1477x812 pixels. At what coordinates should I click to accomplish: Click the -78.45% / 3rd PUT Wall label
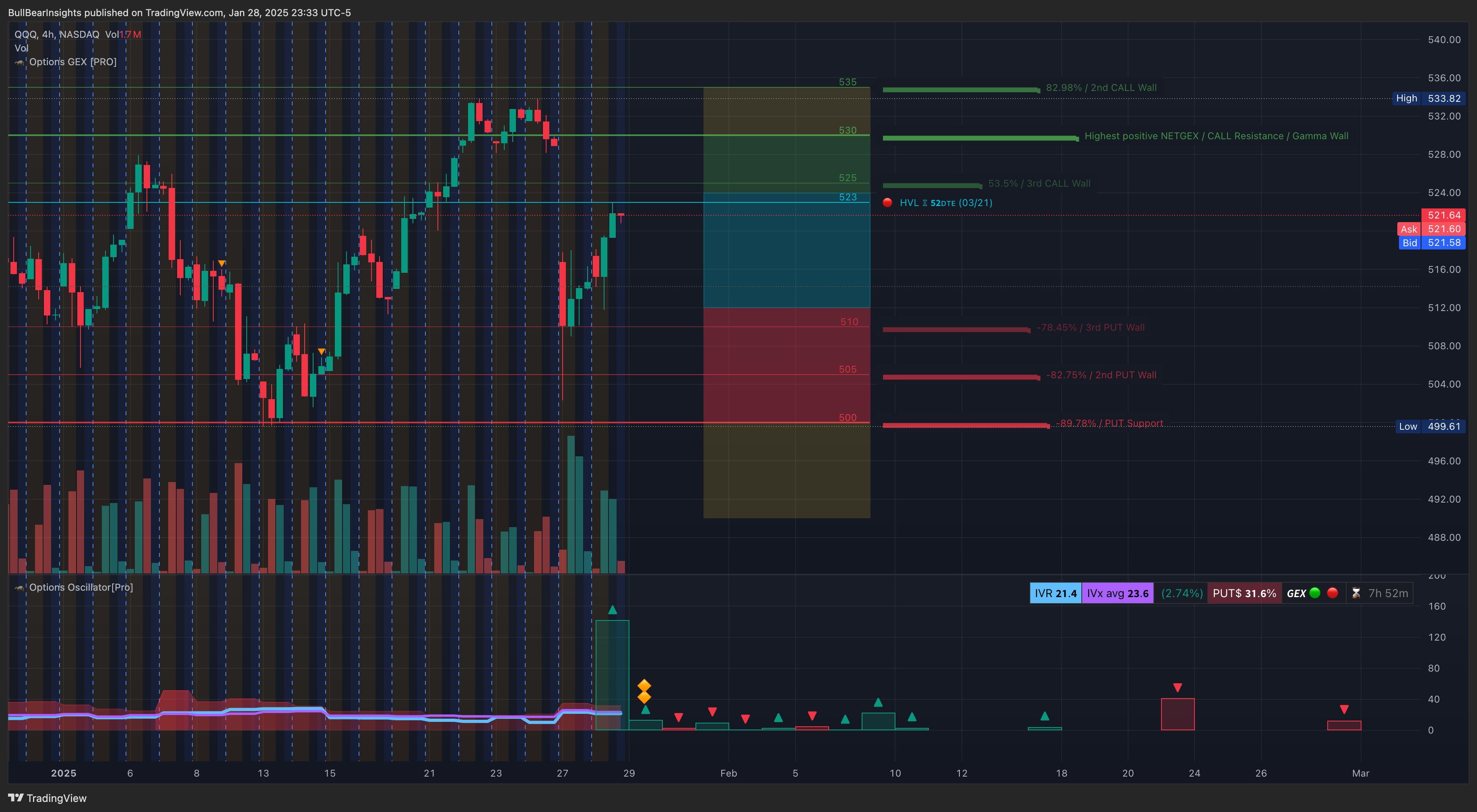pos(1090,328)
